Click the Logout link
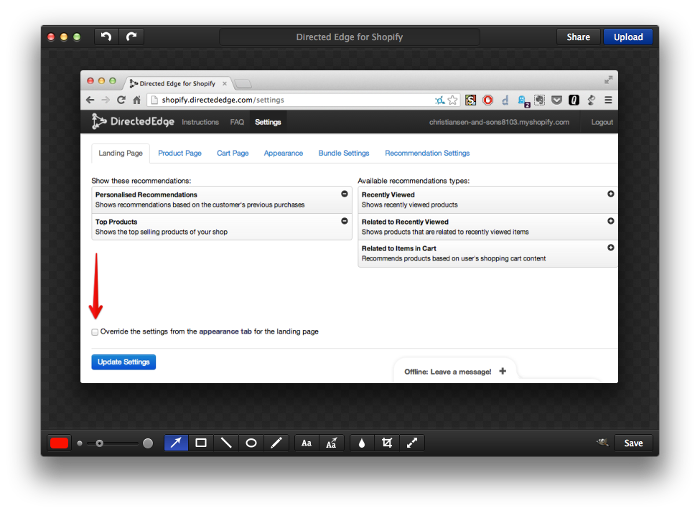 pos(602,122)
